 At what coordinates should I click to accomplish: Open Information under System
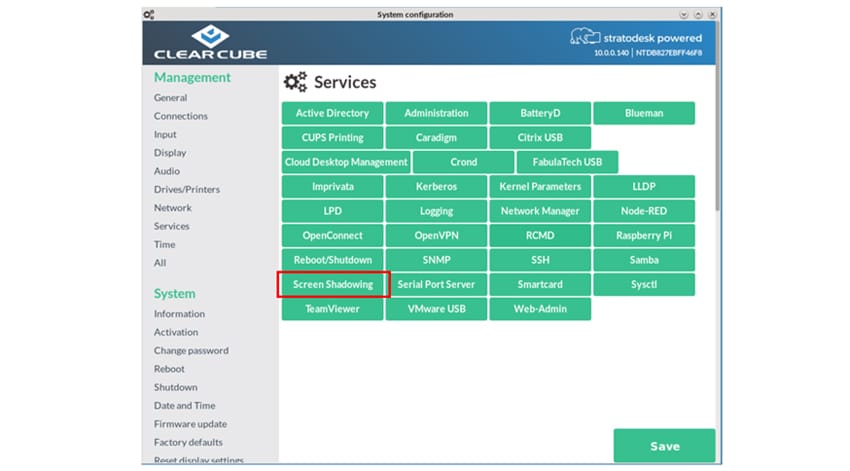coord(179,314)
